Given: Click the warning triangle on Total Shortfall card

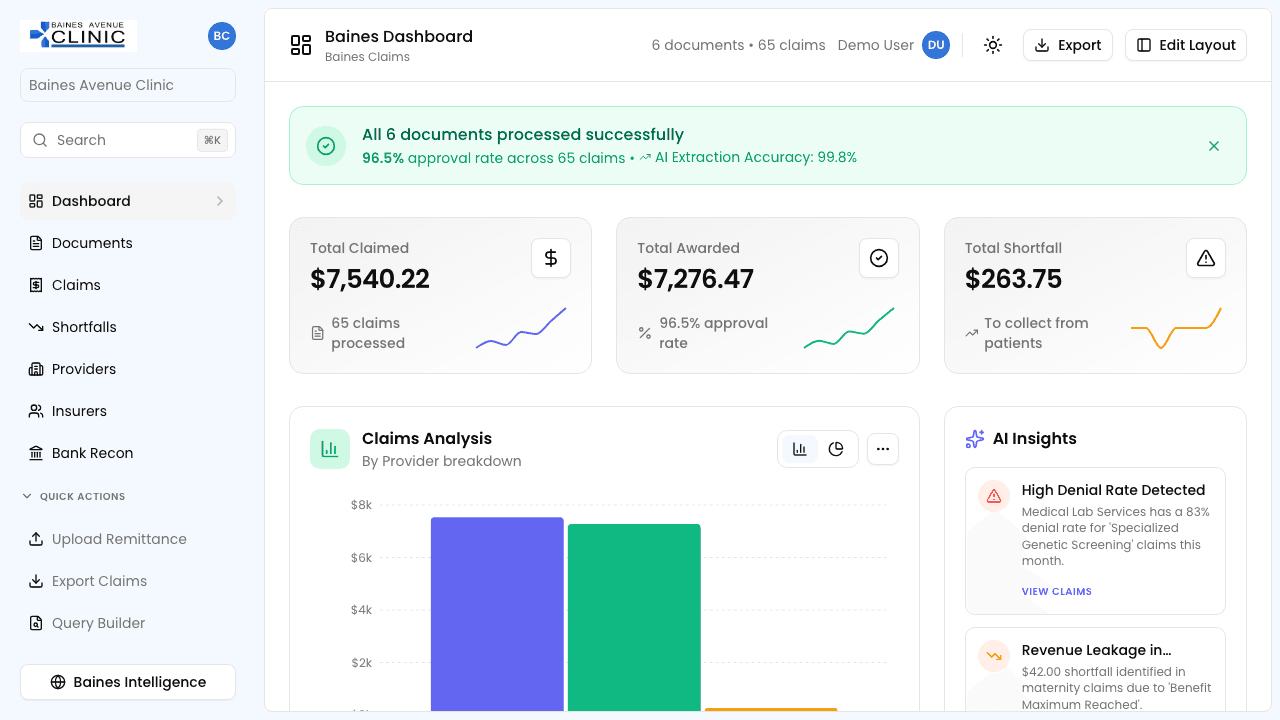Looking at the screenshot, I should pos(1205,258).
